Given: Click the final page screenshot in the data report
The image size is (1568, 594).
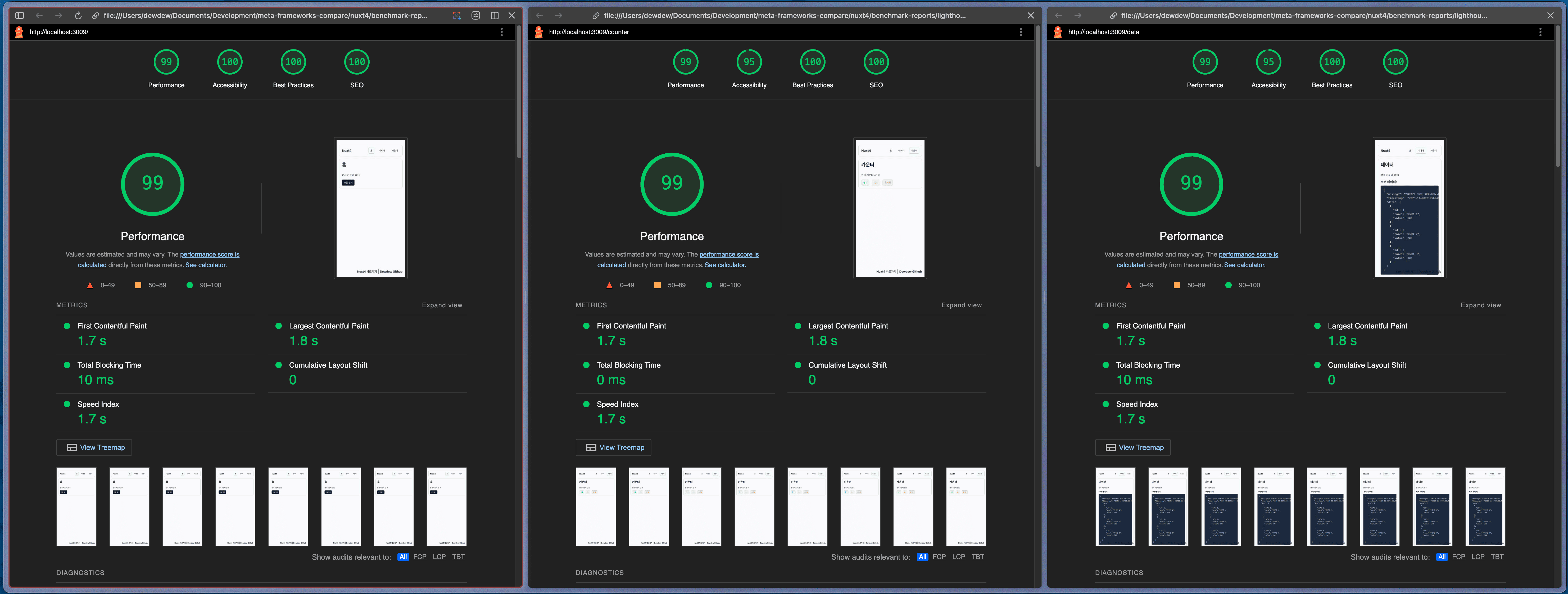Looking at the screenshot, I should point(1409,208).
